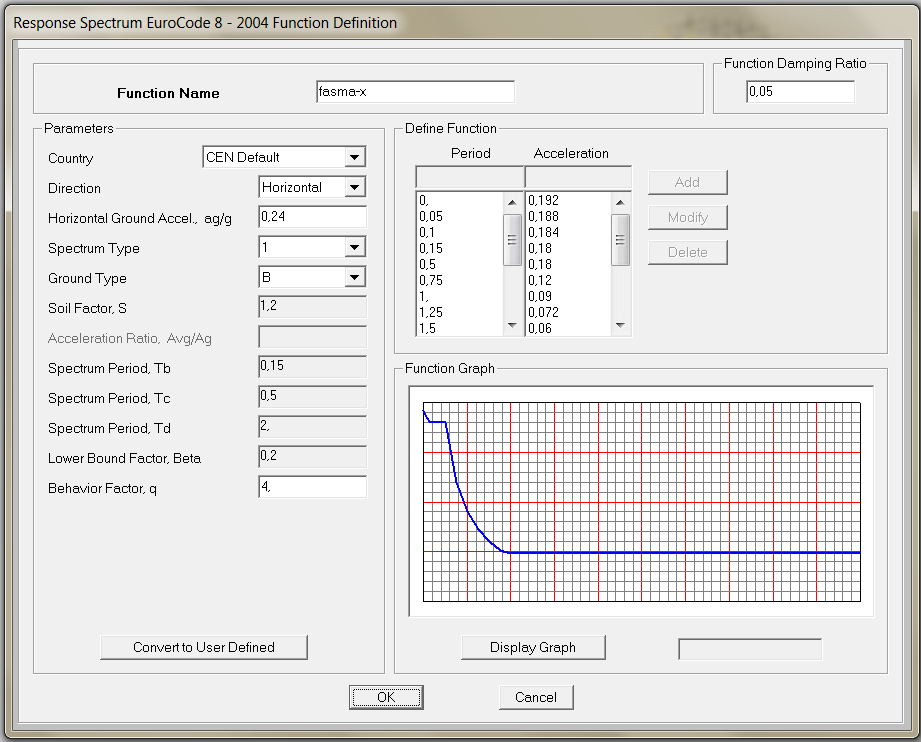Click Period list scroll up arrow
Viewport: 921px width, 742px height.
pos(512,202)
